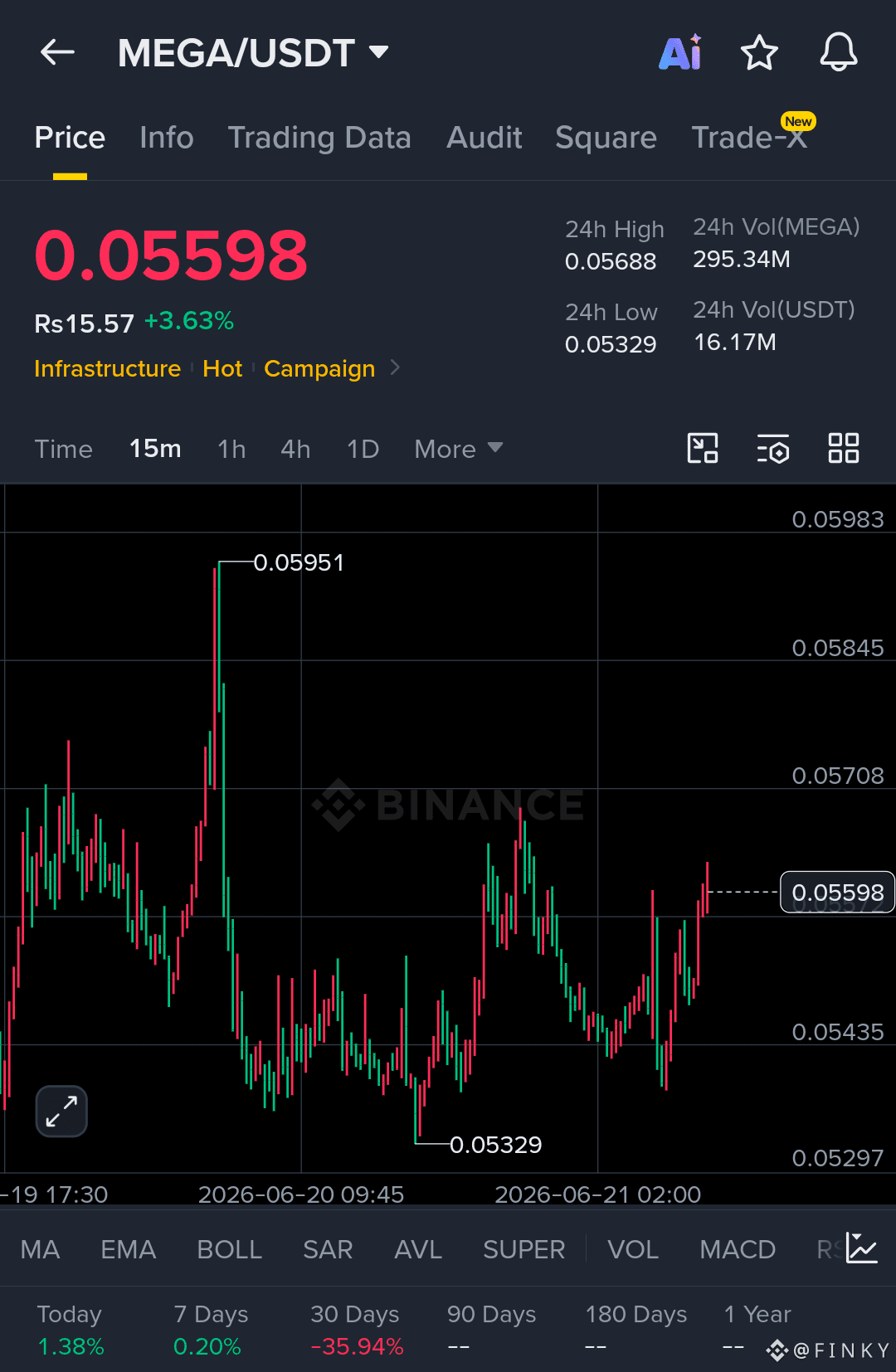Toggle the EMA indicator
The width and height of the screenshot is (896, 1372).
point(128,1249)
